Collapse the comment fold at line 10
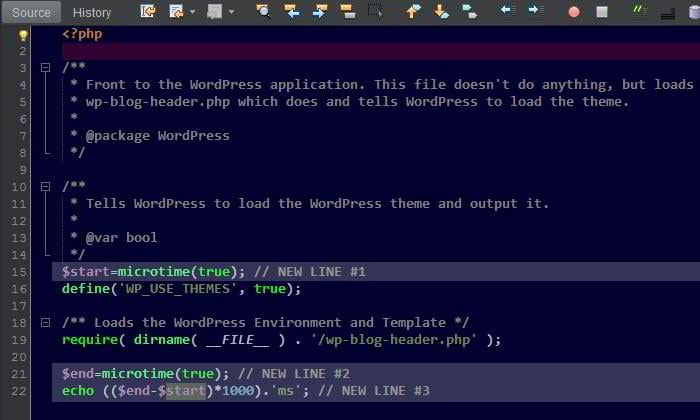The width and height of the screenshot is (700, 420). (x=45, y=186)
